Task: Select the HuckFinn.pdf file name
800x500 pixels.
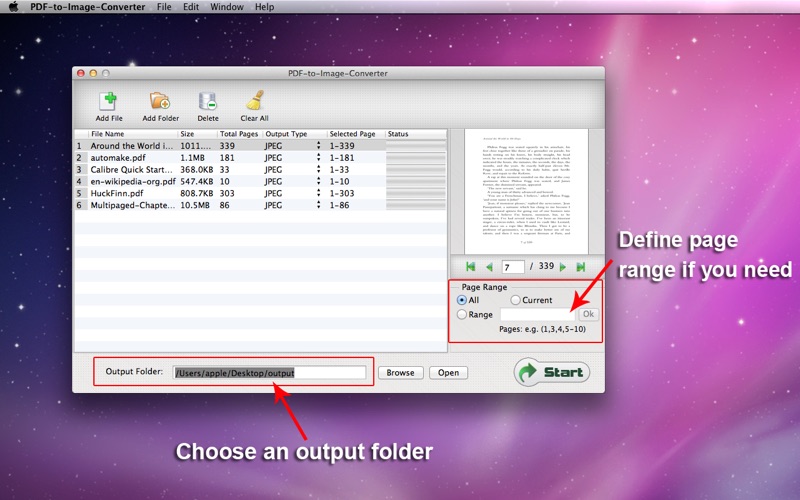Action: point(117,193)
